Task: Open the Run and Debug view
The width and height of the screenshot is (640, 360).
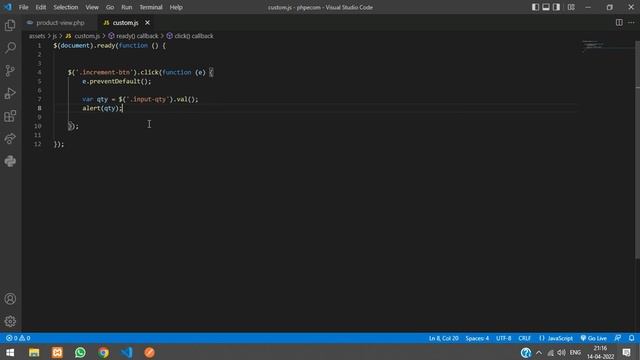Action: pos(10,93)
